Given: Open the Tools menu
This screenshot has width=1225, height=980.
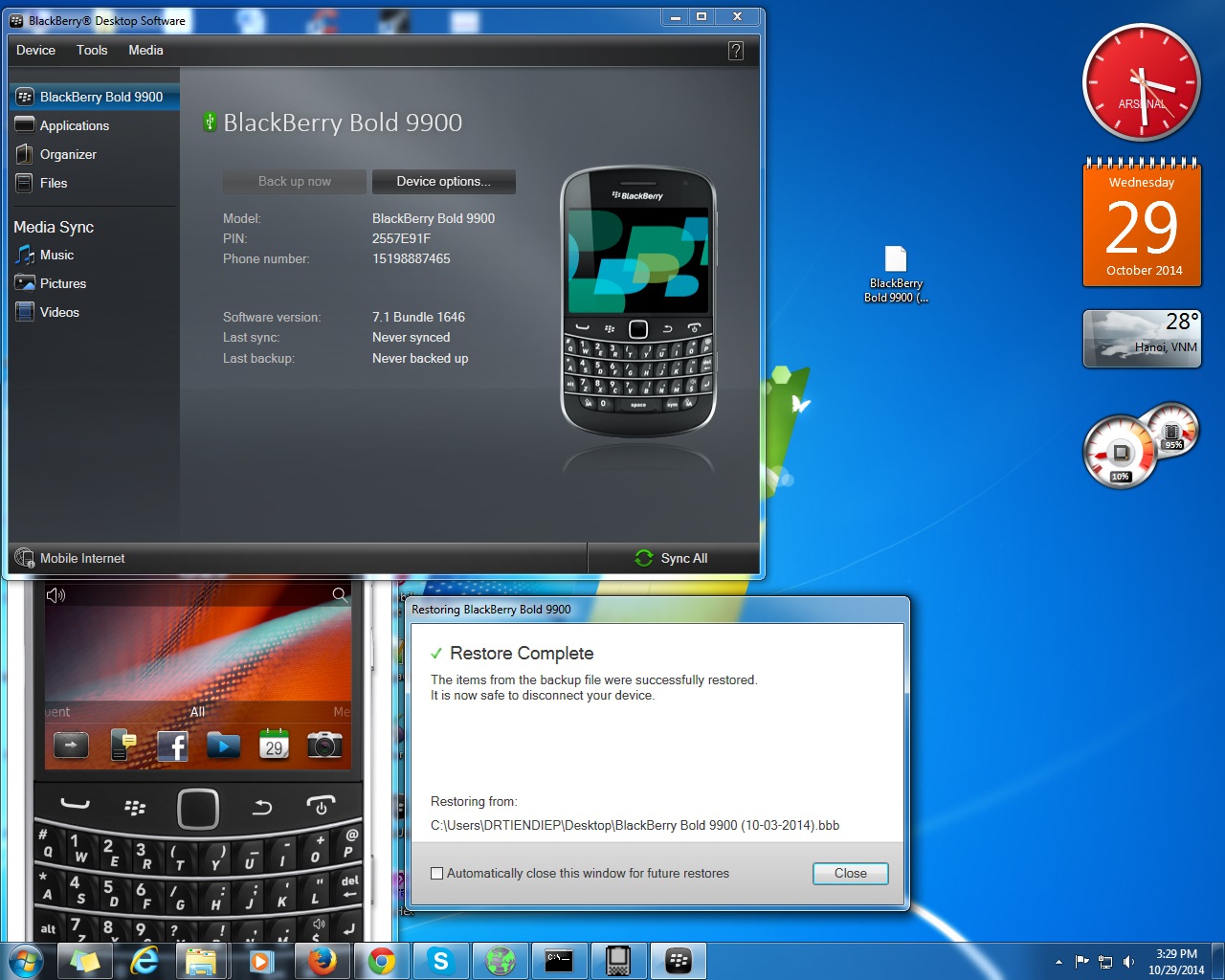Looking at the screenshot, I should [92, 50].
